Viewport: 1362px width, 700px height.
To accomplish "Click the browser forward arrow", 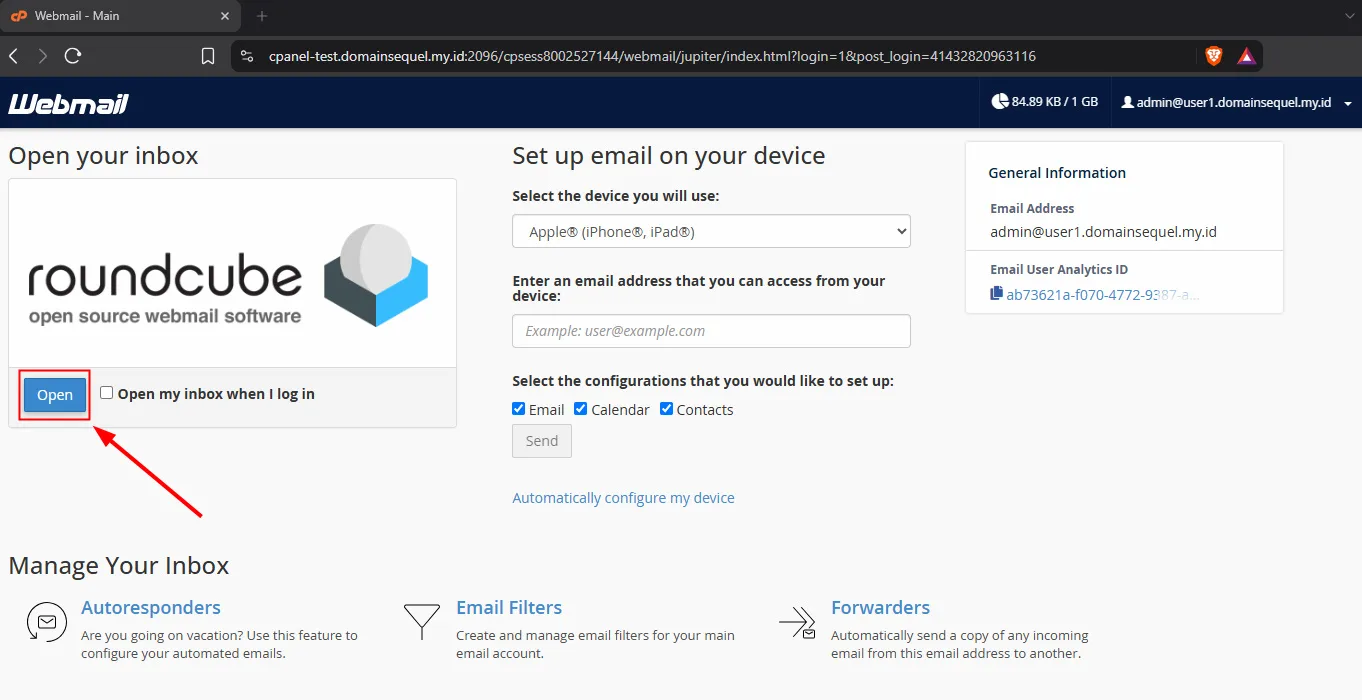I will [x=42, y=56].
